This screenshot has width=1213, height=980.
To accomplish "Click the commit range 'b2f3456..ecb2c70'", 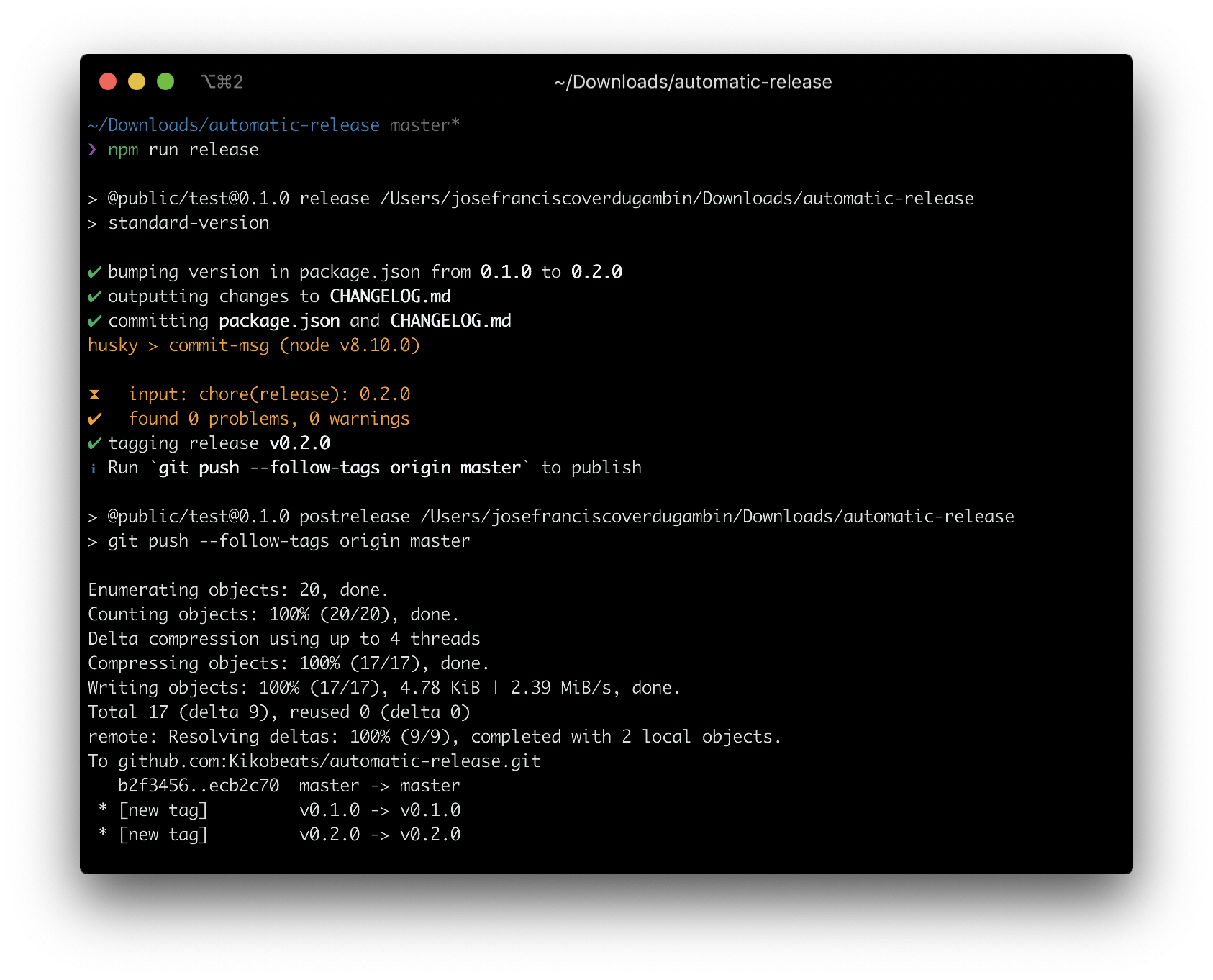I will pos(199,786).
